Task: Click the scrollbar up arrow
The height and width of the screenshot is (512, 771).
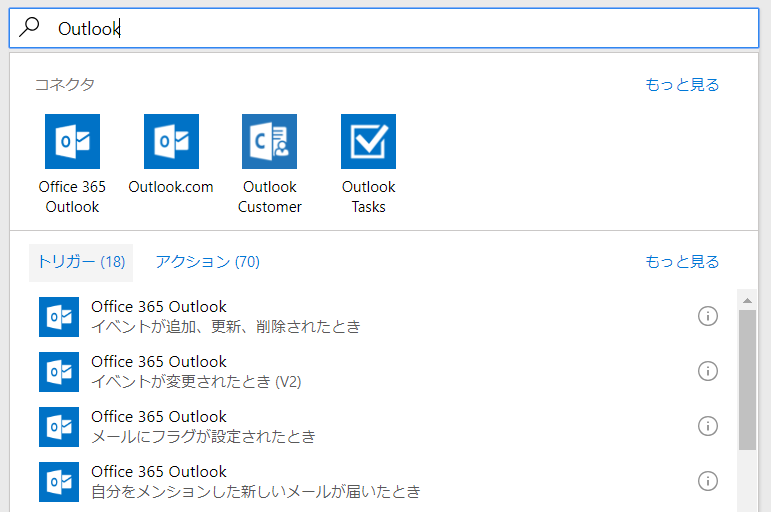Action: pyautogui.click(x=747, y=300)
